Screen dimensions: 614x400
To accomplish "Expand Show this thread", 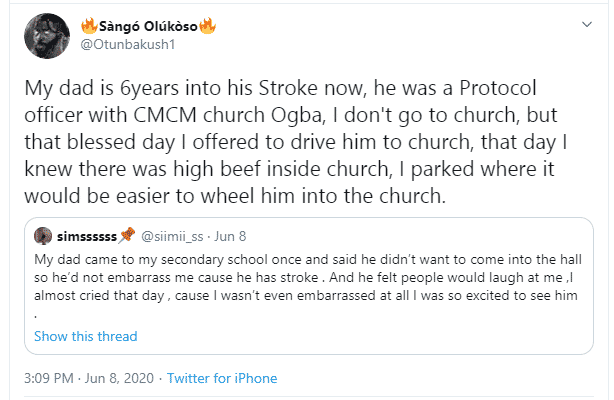I will (x=85, y=336).
